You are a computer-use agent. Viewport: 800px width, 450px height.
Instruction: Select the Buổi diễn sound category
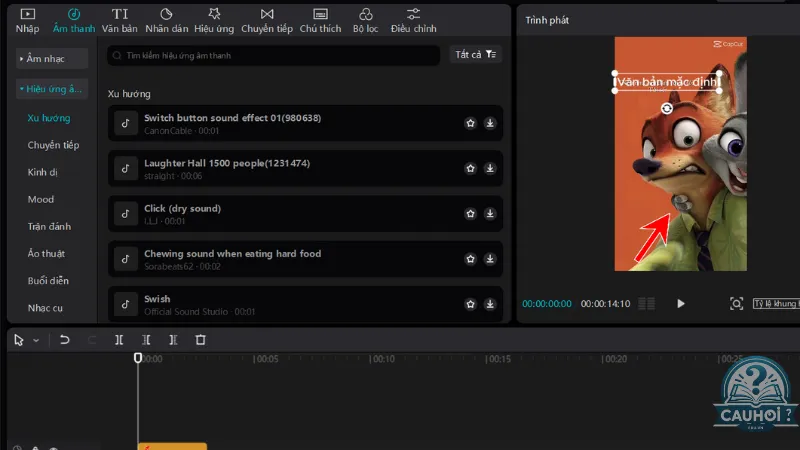coord(48,280)
